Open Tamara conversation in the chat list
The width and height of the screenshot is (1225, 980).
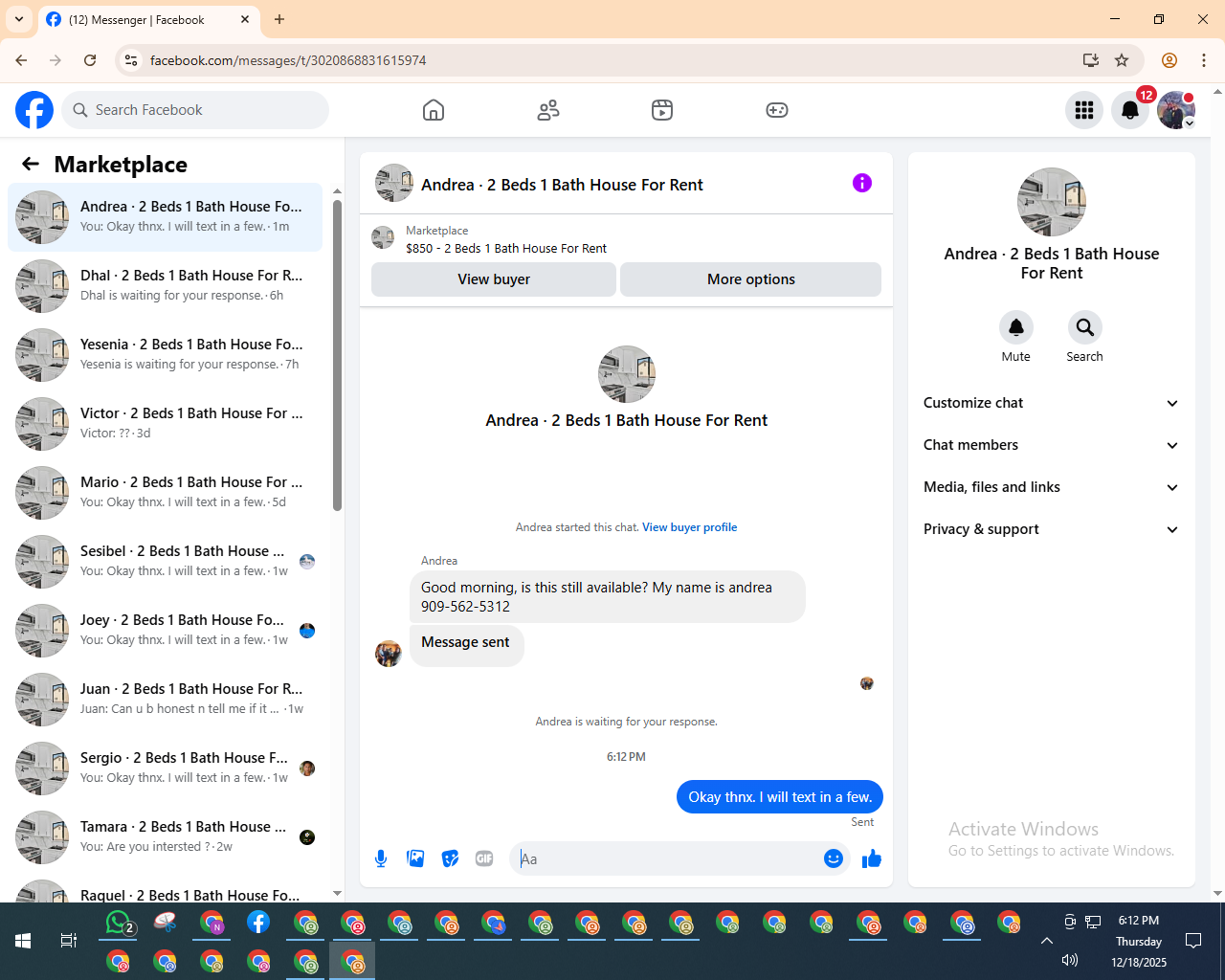[x=165, y=837]
